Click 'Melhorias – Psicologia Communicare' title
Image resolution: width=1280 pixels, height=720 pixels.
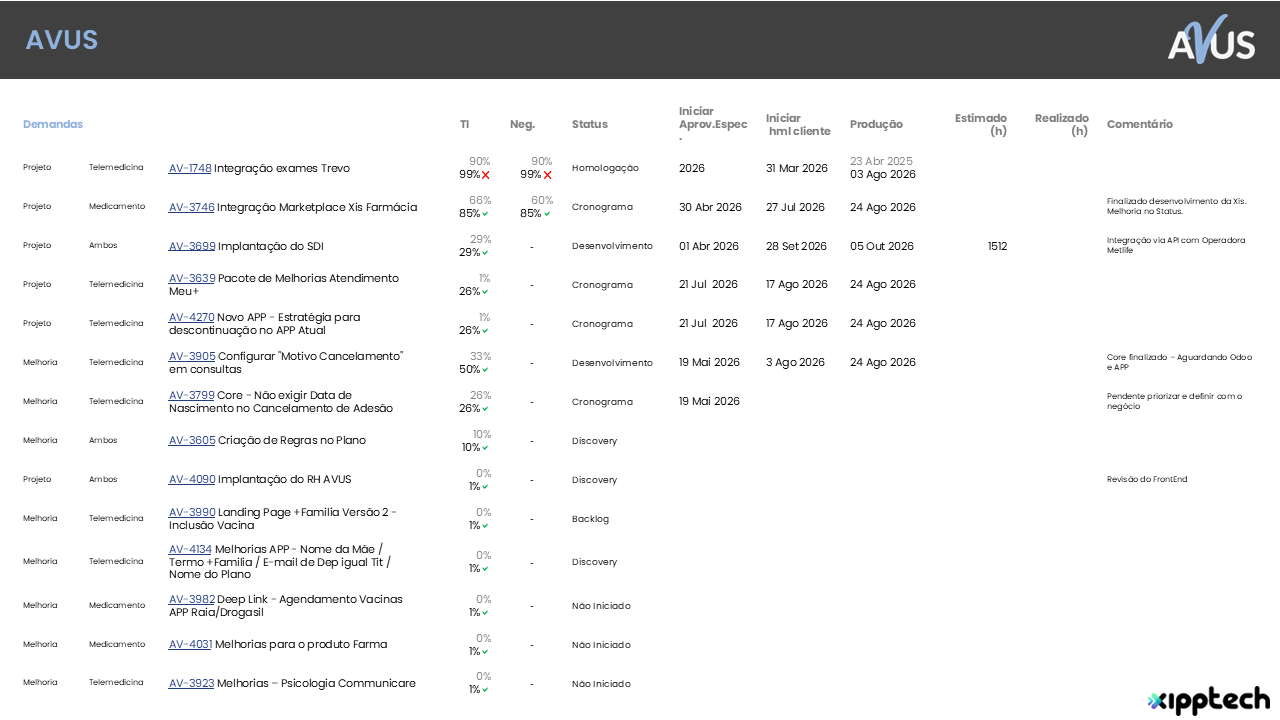click(316, 683)
